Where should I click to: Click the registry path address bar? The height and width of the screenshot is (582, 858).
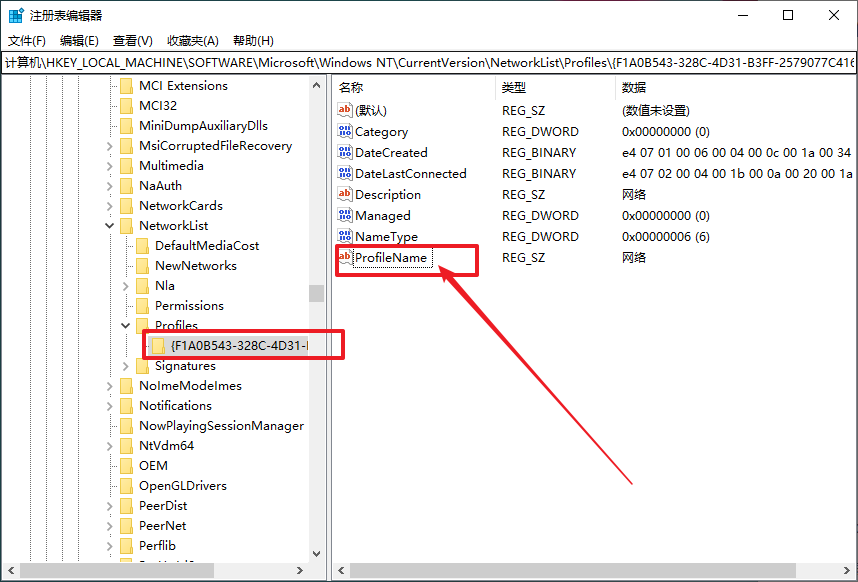(x=429, y=63)
